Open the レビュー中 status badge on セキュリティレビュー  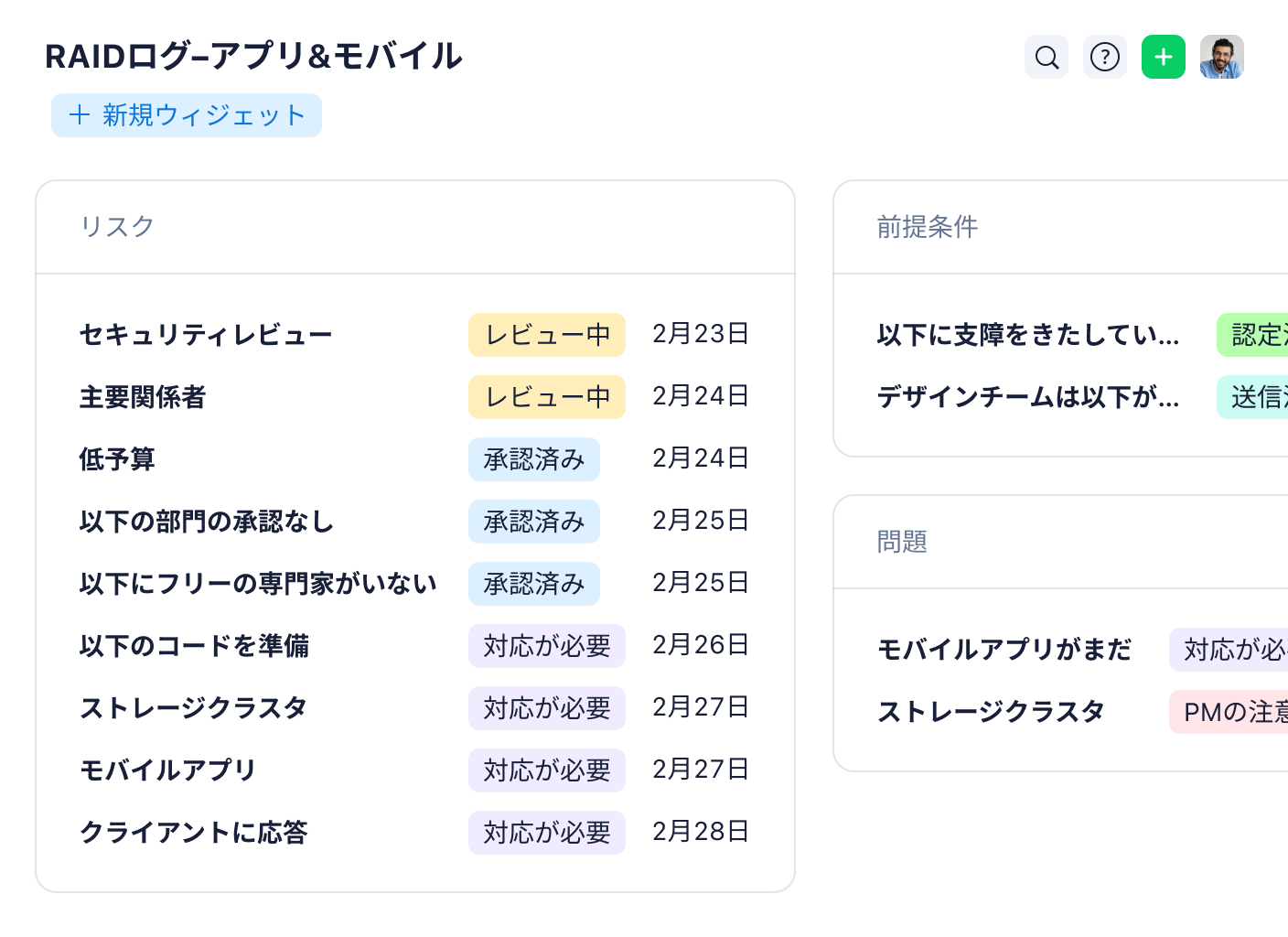pos(546,335)
